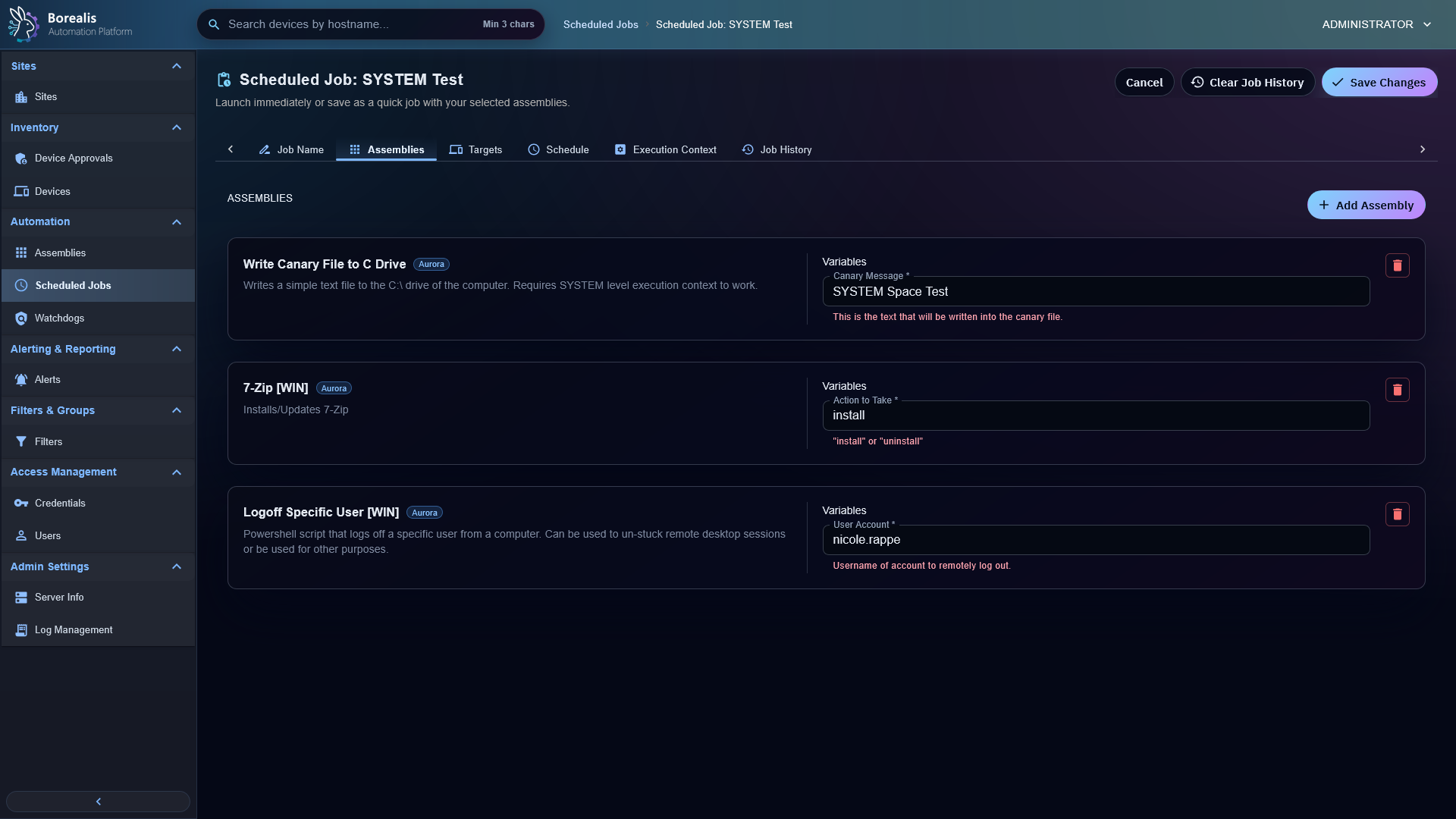This screenshot has height=819, width=1456.
Task: Select the Assemblies tab
Action: (x=386, y=149)
